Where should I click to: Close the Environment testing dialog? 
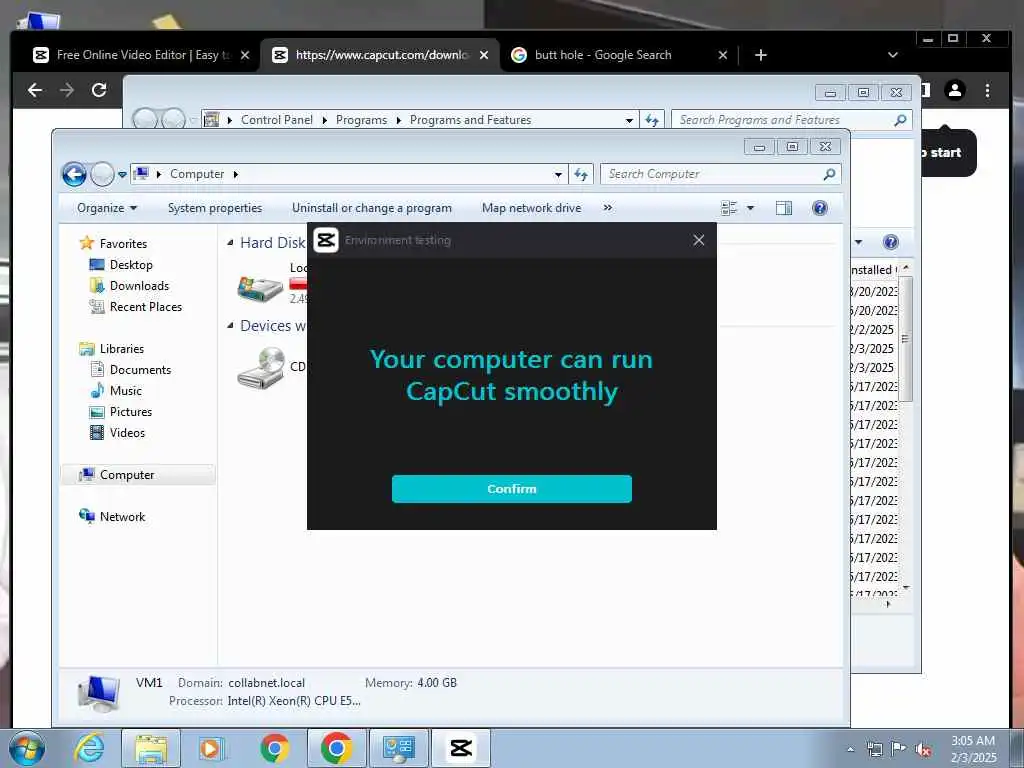click(x=699, y=240)
